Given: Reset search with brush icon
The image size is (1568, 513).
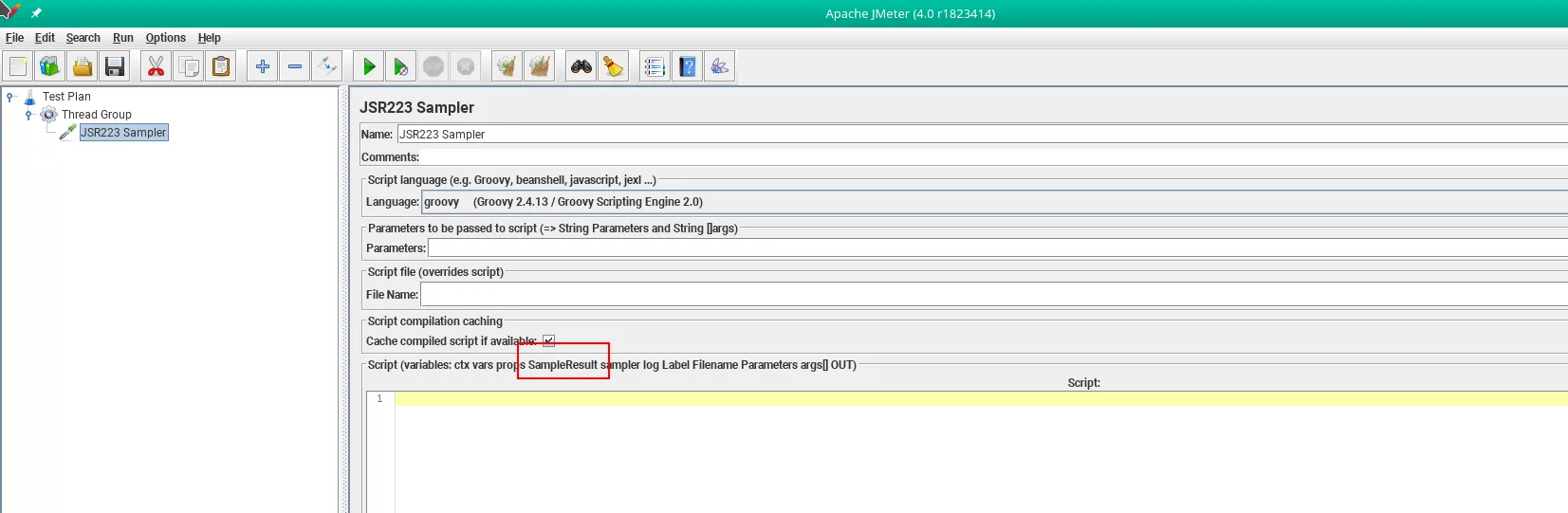Looking at the screenshot, I should [614, 66].
